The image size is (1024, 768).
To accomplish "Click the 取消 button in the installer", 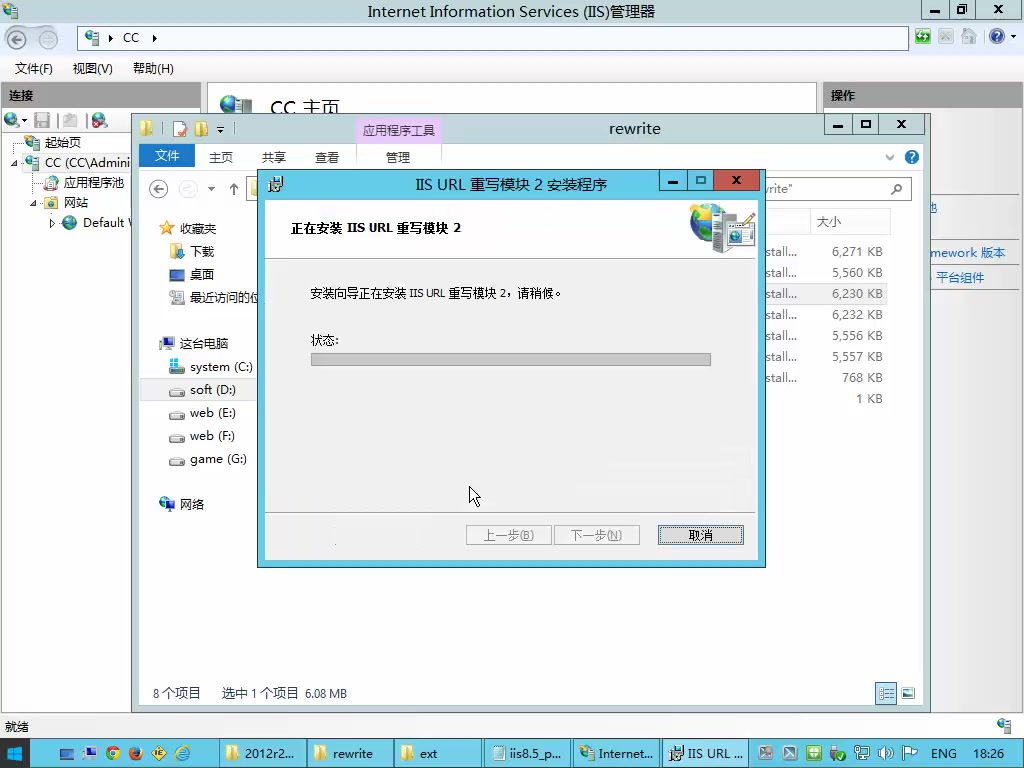I will [x=701, y=536].
